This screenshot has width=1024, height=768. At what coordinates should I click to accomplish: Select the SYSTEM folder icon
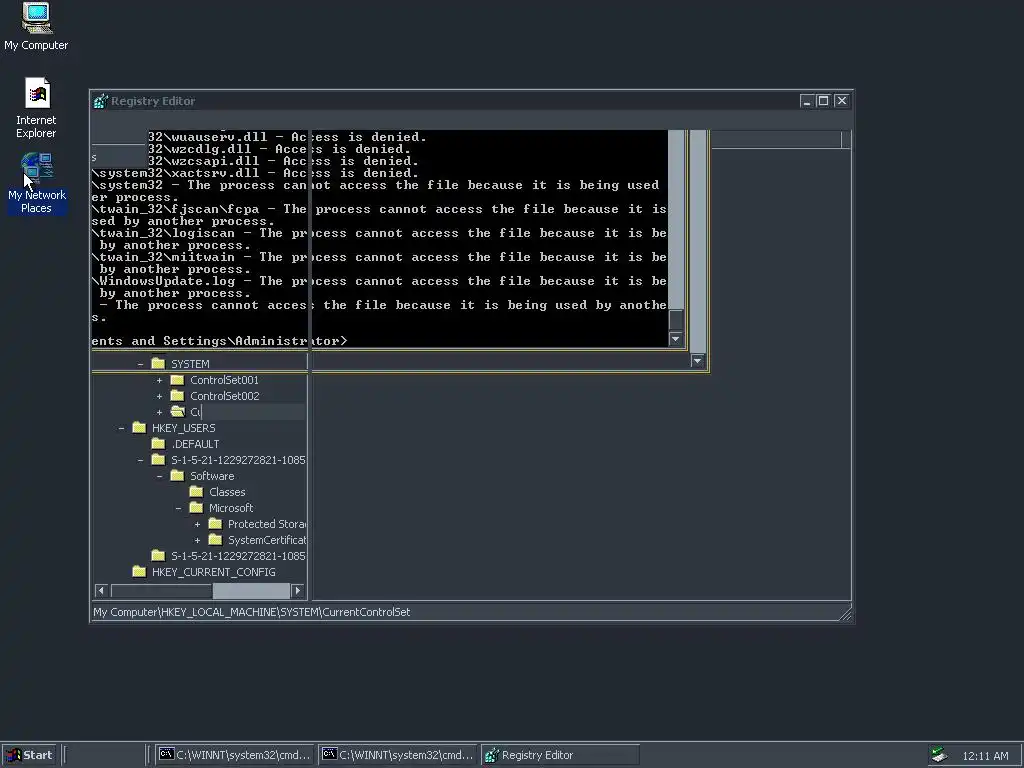158,363
